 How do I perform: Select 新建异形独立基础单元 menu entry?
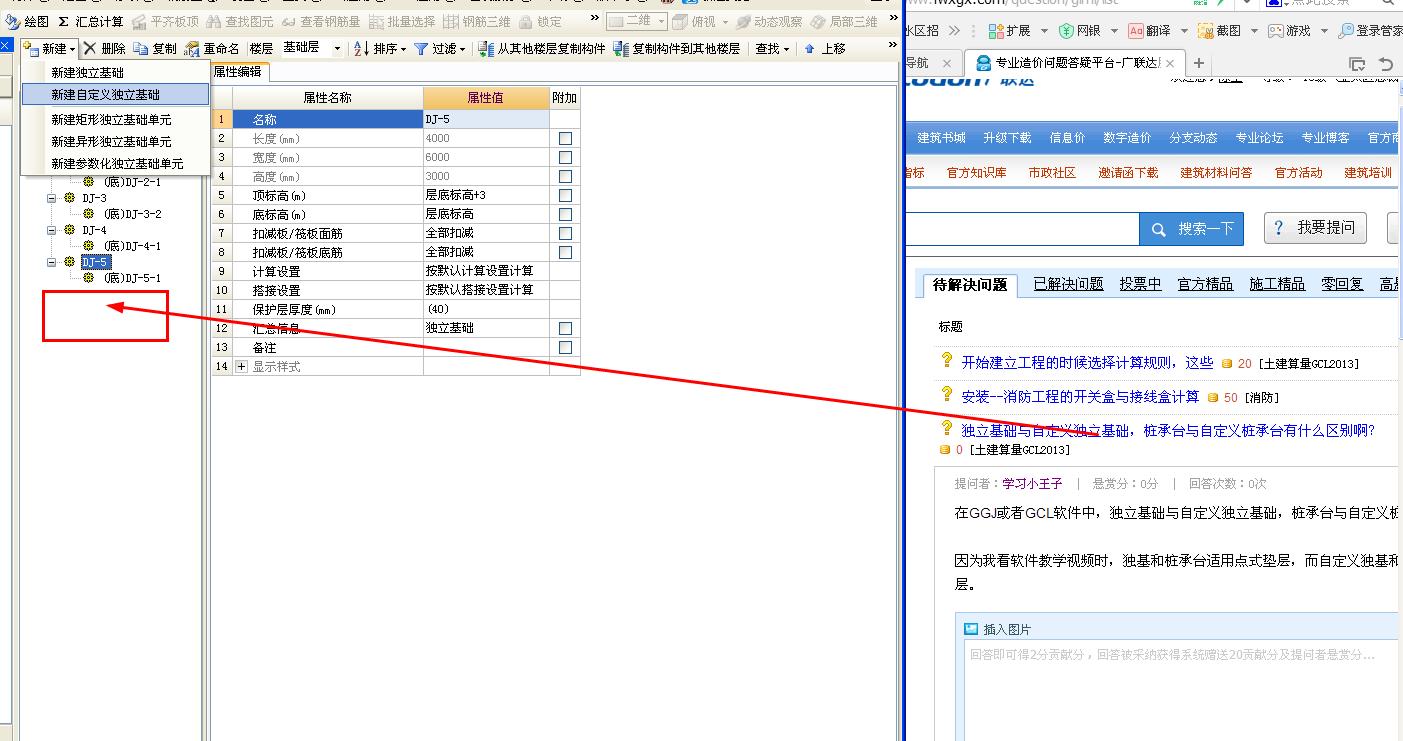[x=115, y=141]
